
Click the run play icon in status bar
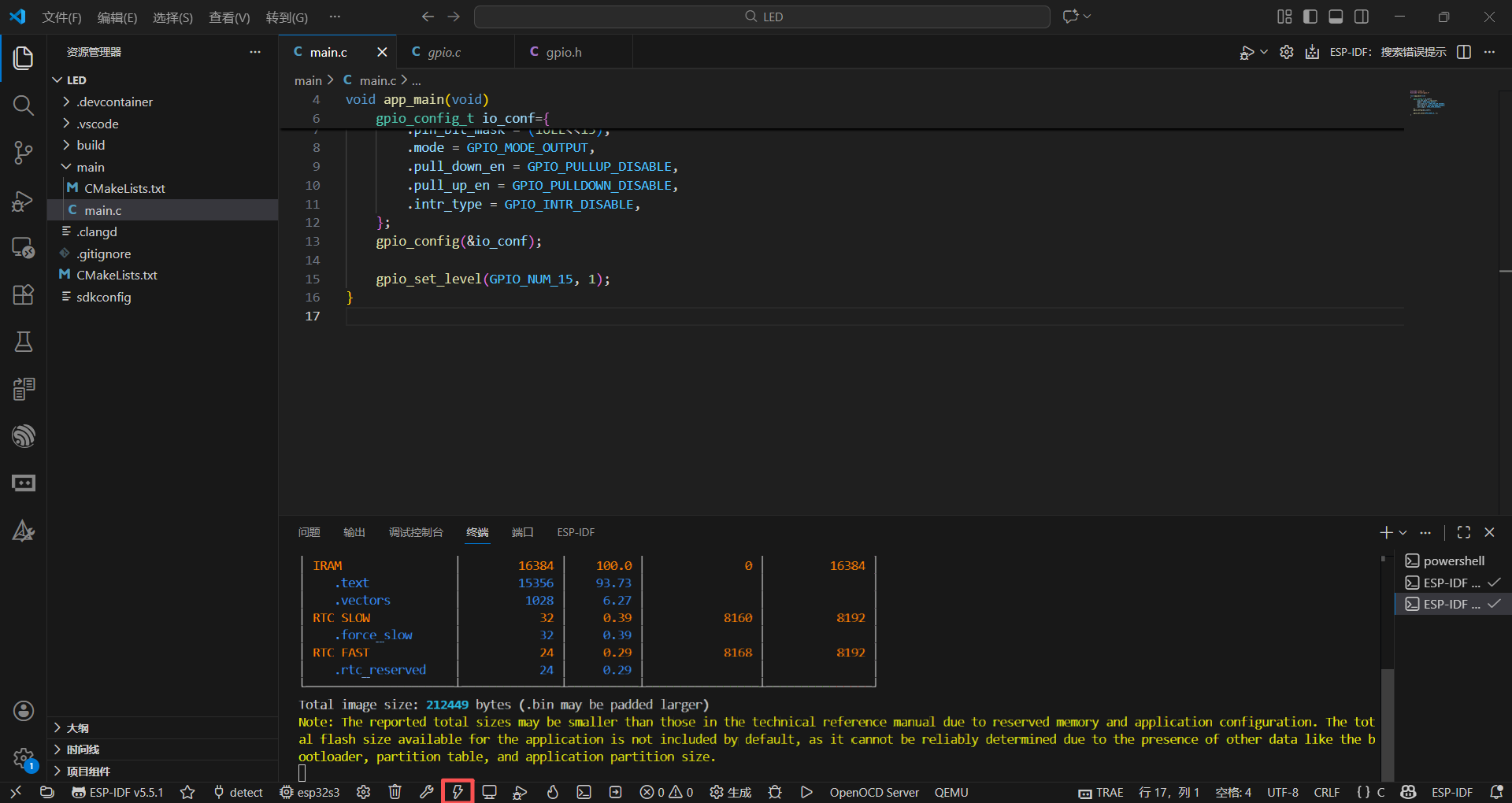click(806, 792)
